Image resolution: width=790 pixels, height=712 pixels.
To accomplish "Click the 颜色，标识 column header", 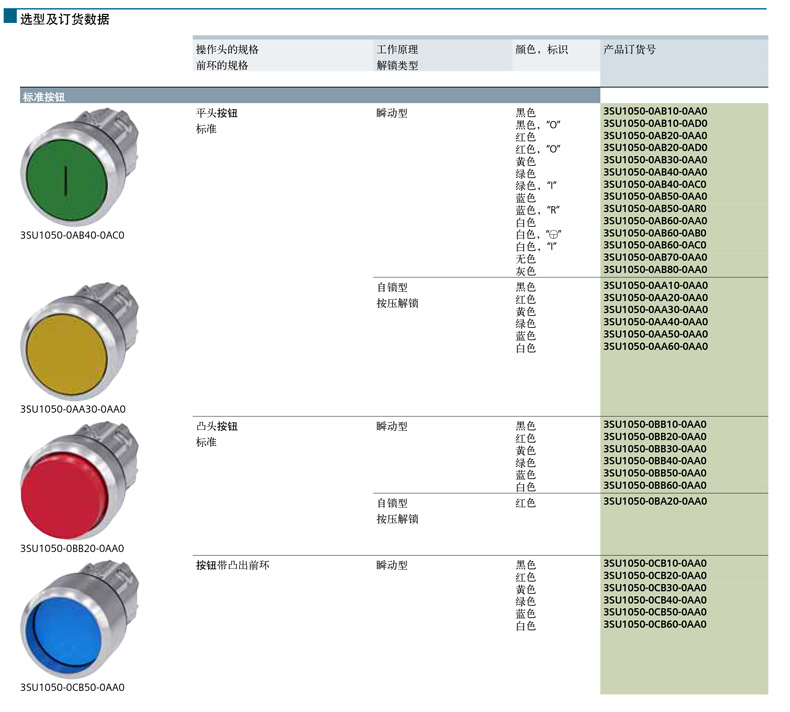I will pos(541,49).
